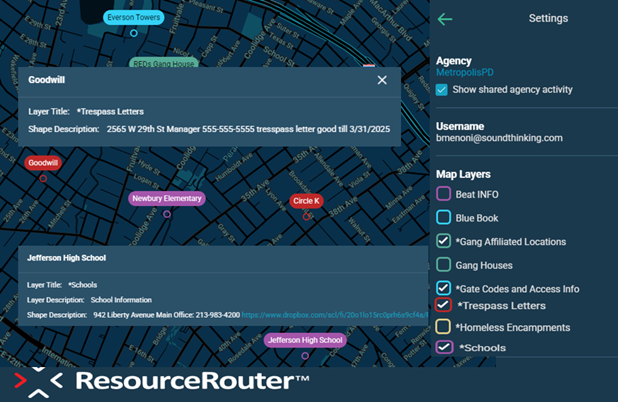The image size is (618, 402).
Task: Close the Goodwill info popup
Action: click(382, 80)
